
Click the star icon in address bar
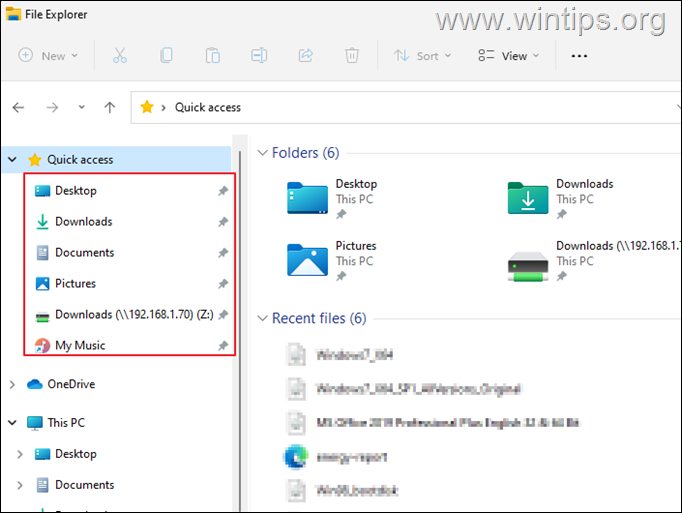tap(147, 107)
